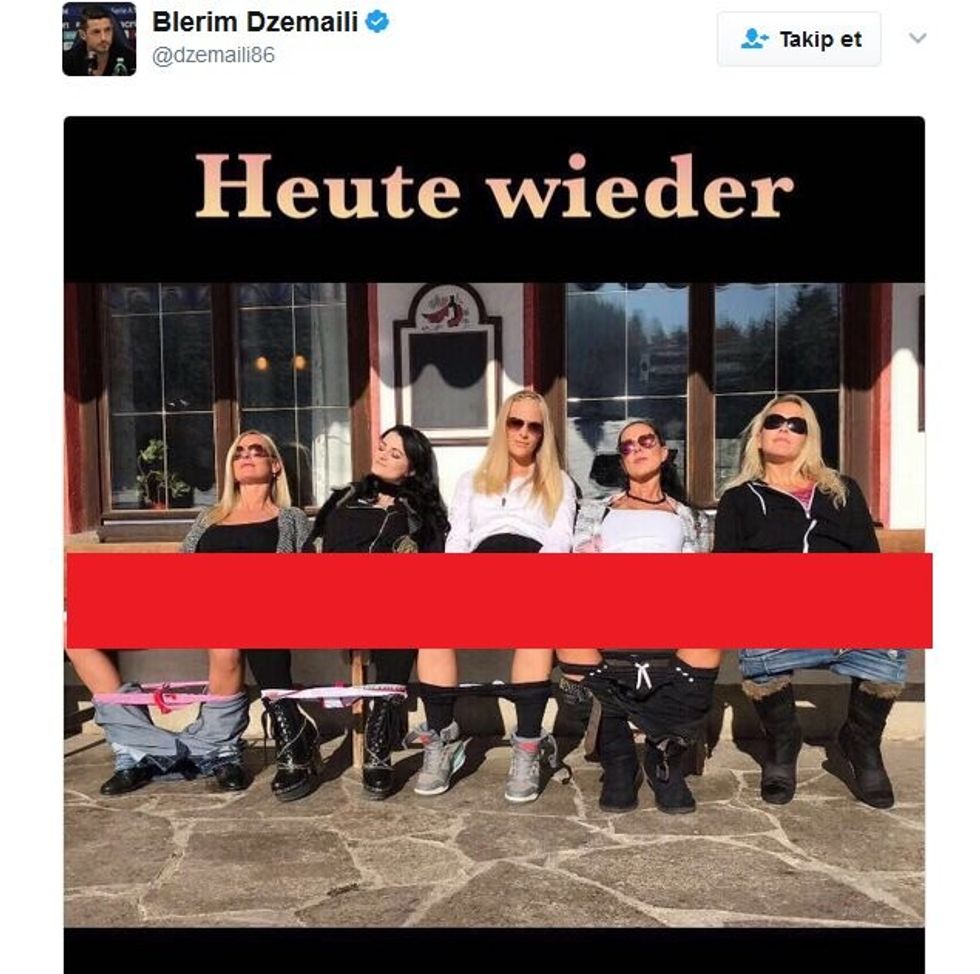Click the black lace-up boots in photo
The height and width of the screenshot is (974, 980).
(x=334, y=747)
